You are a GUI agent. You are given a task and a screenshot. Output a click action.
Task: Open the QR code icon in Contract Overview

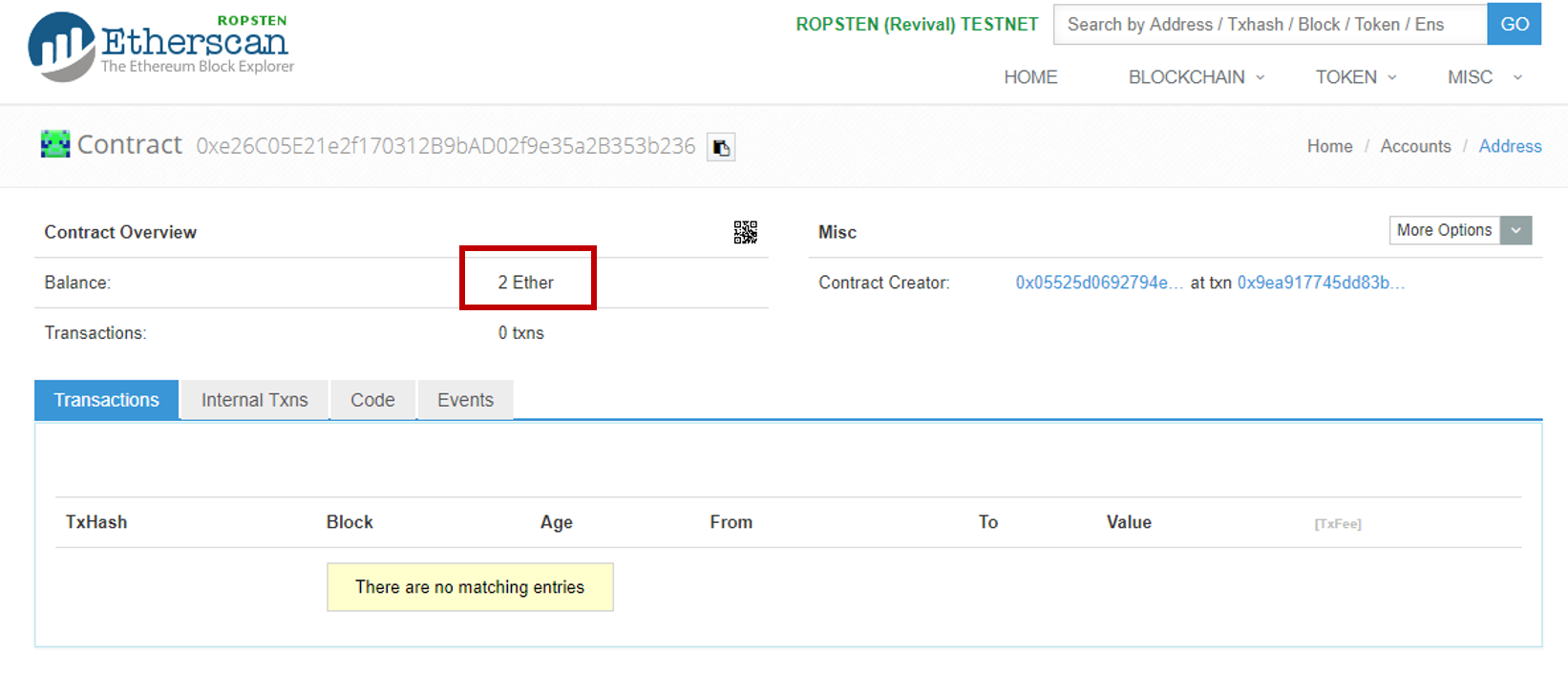tap(745, 232)
